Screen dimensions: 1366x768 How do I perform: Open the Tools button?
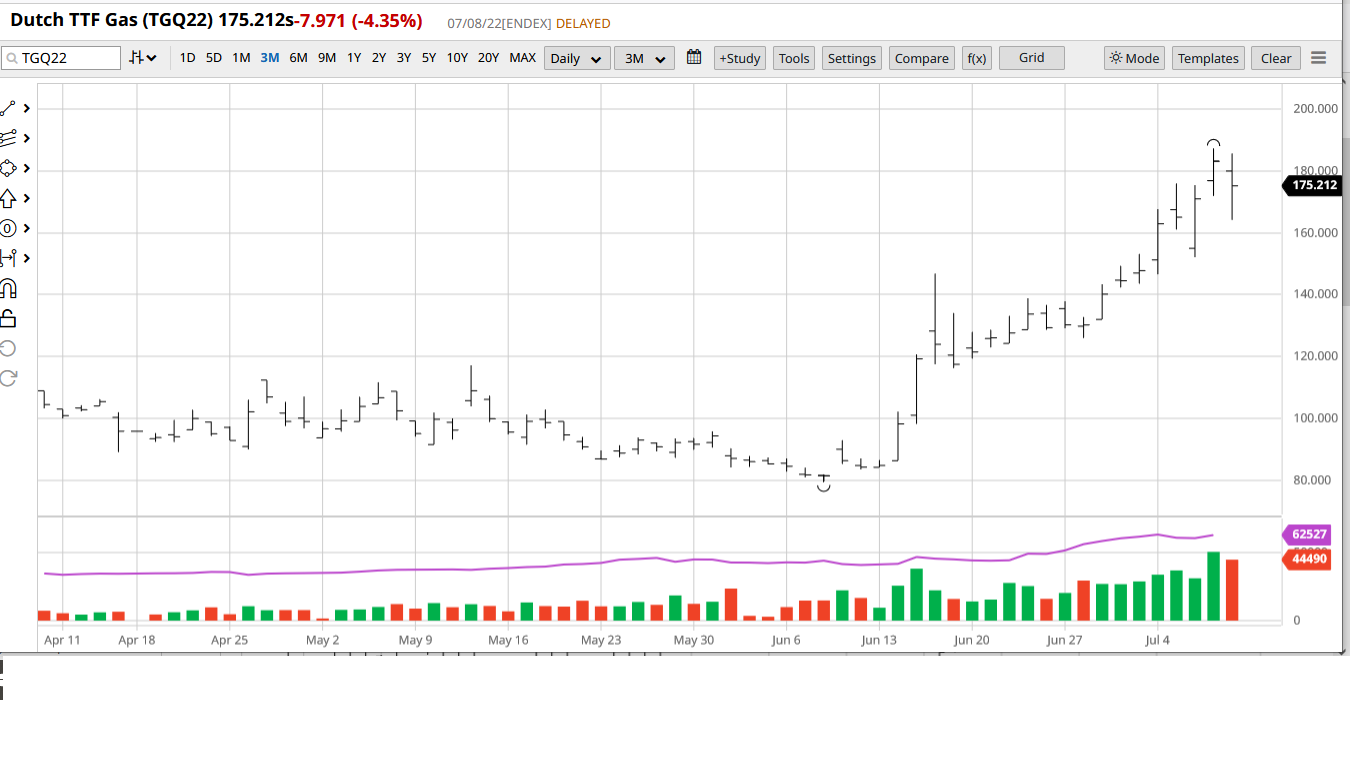(794, 58)
